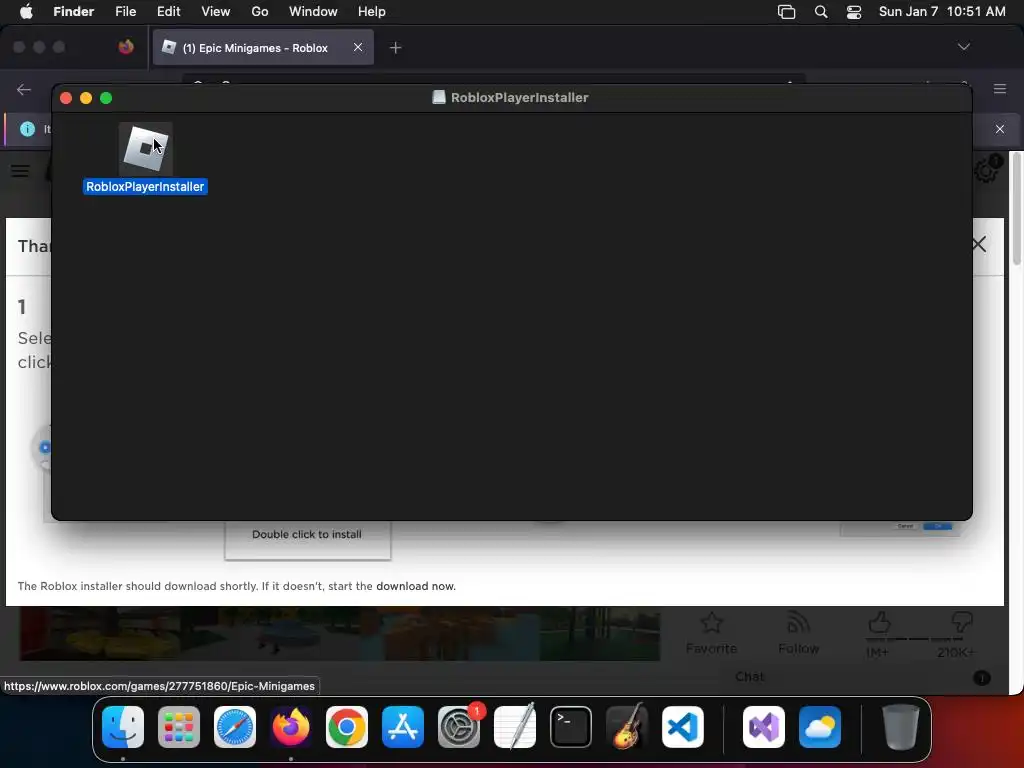Go back in Firefox browser

(x=24, y=89)
